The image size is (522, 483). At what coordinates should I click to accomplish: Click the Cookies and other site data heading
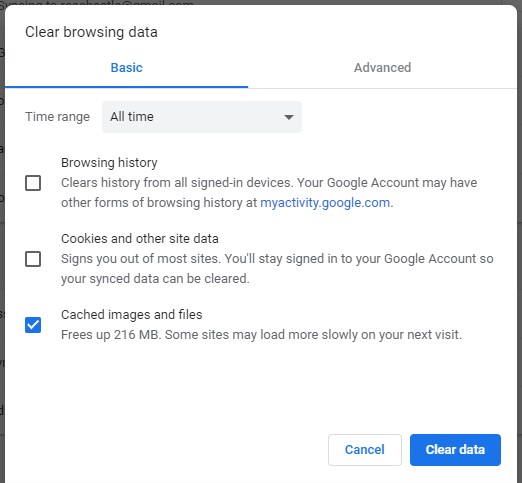coord(140,239)
